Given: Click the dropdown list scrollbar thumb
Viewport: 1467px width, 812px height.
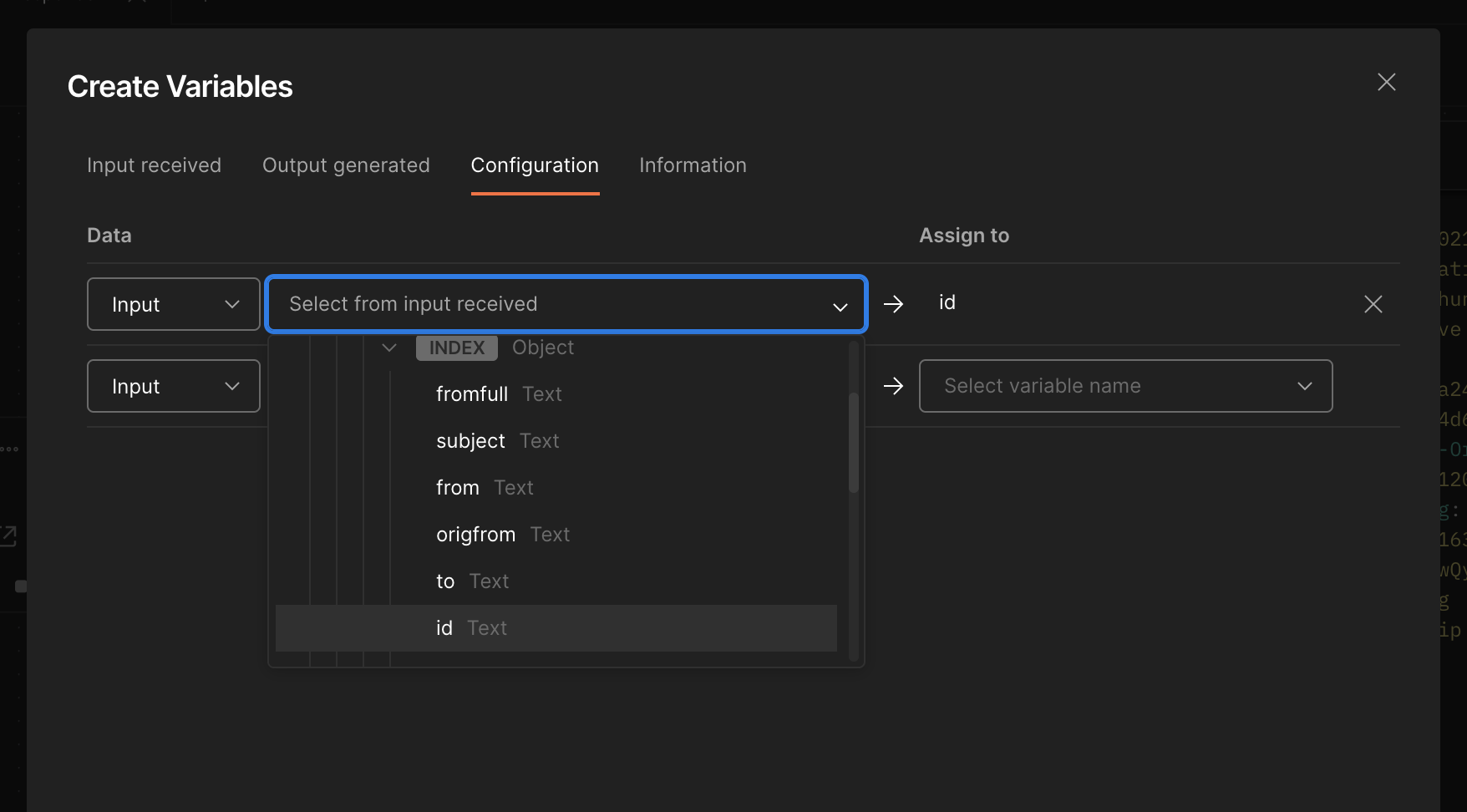Looking at the screenshot, I should 854,443.
